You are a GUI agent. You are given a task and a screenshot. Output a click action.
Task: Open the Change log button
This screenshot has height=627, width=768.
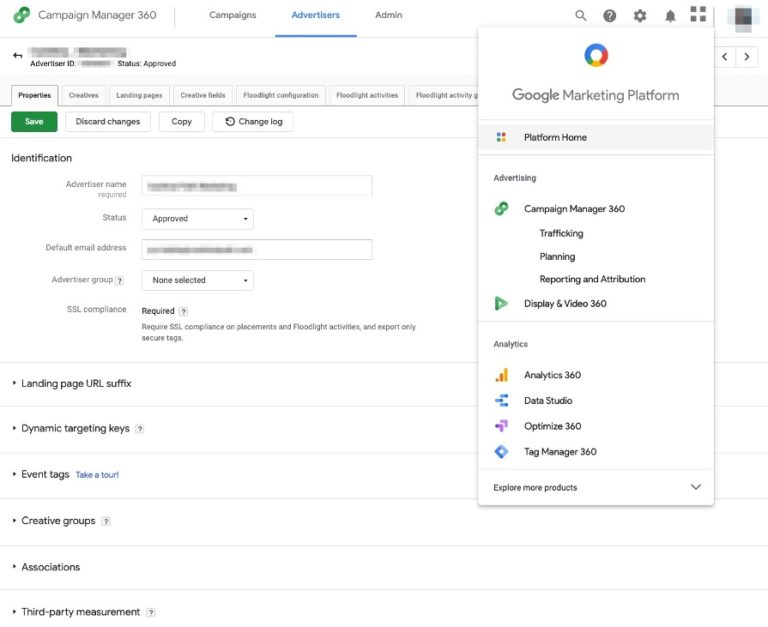point(253,121)
